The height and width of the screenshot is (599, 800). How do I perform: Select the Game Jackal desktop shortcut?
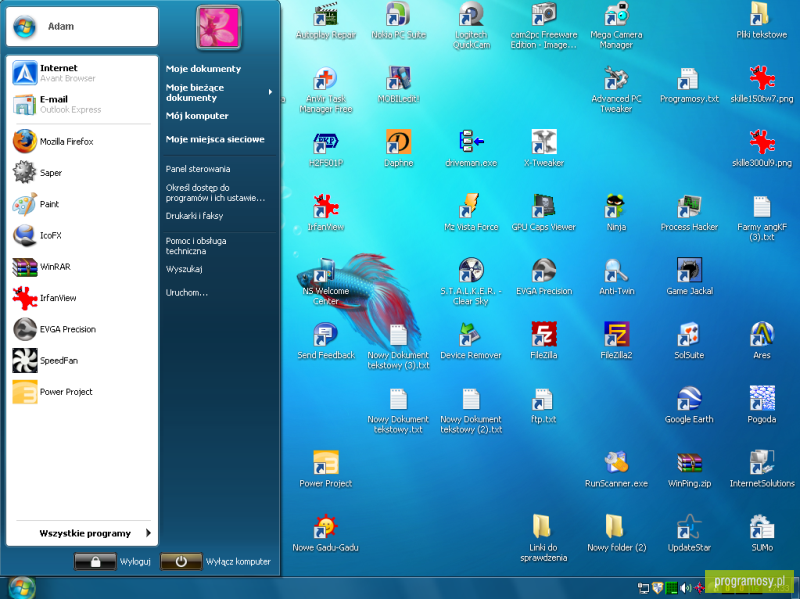point(689,278)
